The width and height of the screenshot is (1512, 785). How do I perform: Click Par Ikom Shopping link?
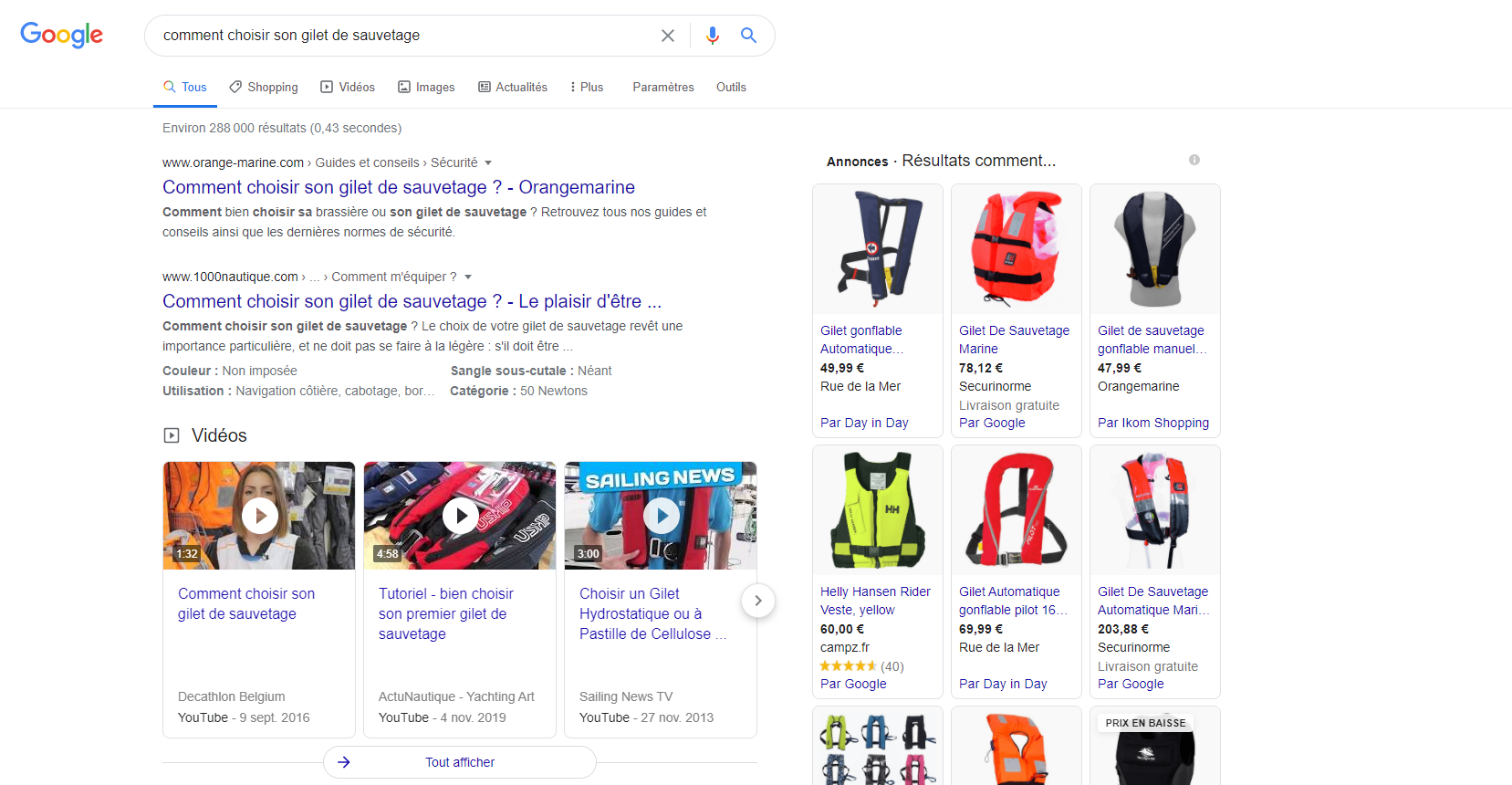[1153, 423]
